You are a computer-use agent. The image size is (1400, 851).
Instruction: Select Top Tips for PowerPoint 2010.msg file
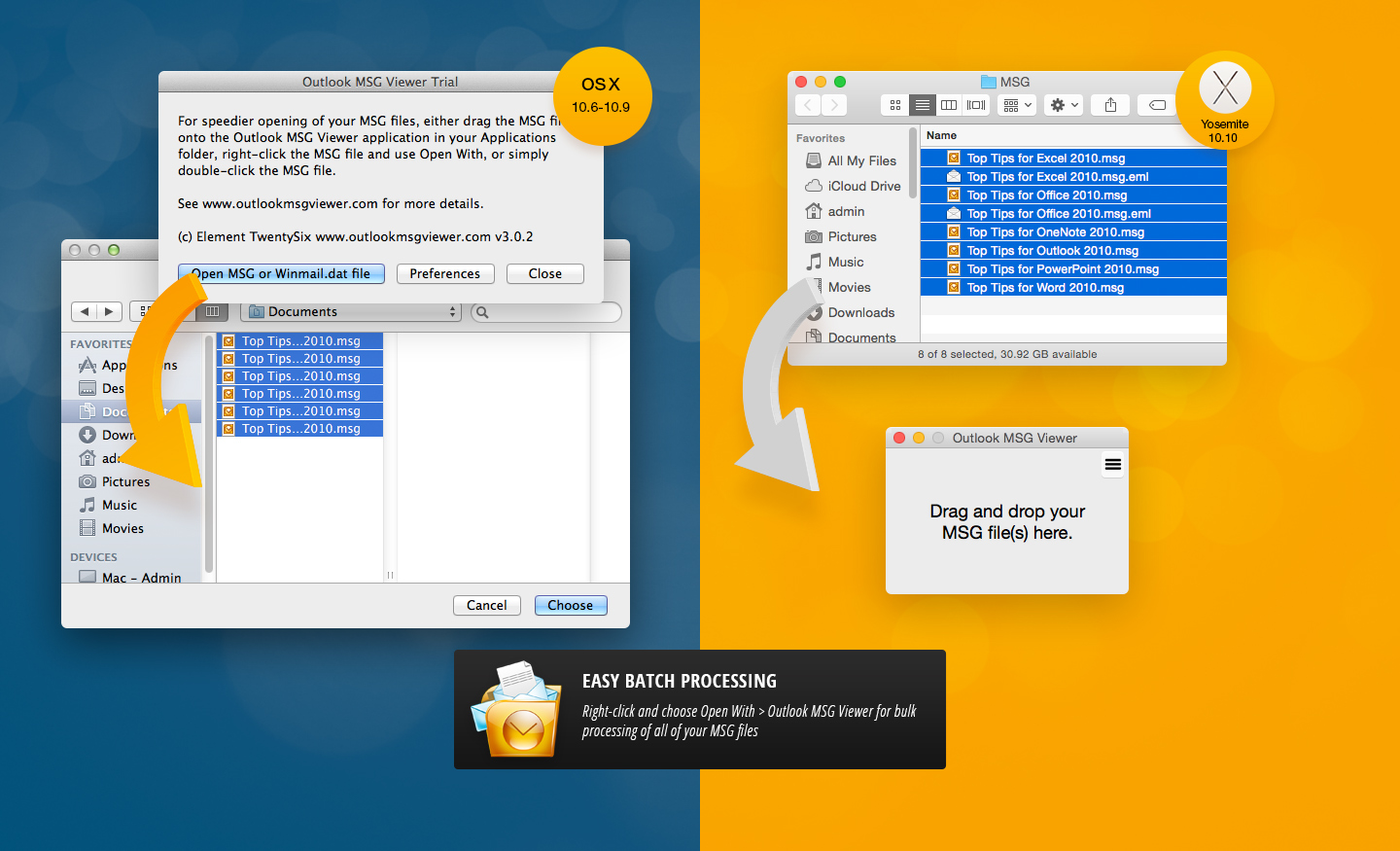[x=1073, y=269]
